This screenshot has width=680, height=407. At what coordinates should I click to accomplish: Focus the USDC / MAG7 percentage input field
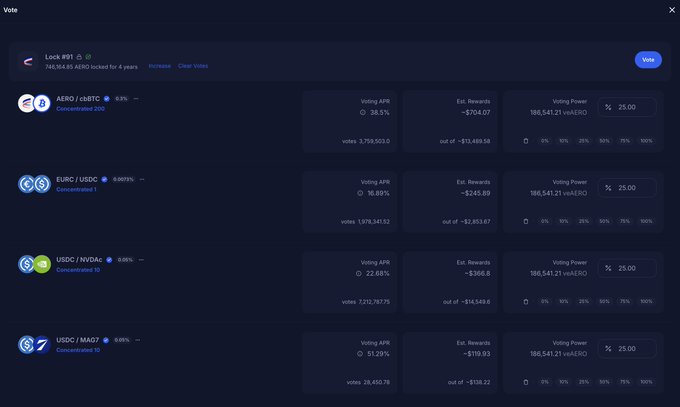[x=627, y=348]
